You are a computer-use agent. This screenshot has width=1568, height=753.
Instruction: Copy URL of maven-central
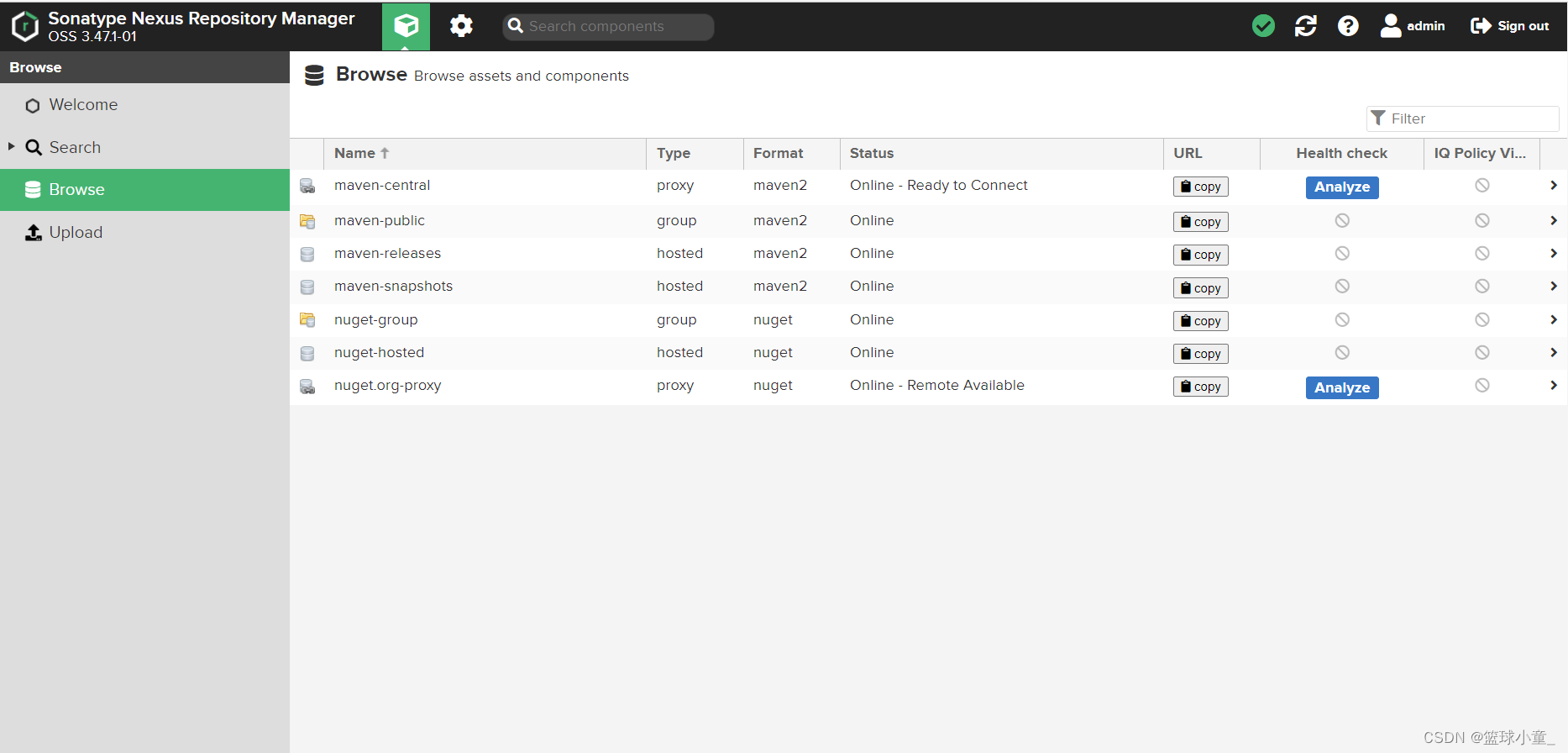tap(1200, 187)
